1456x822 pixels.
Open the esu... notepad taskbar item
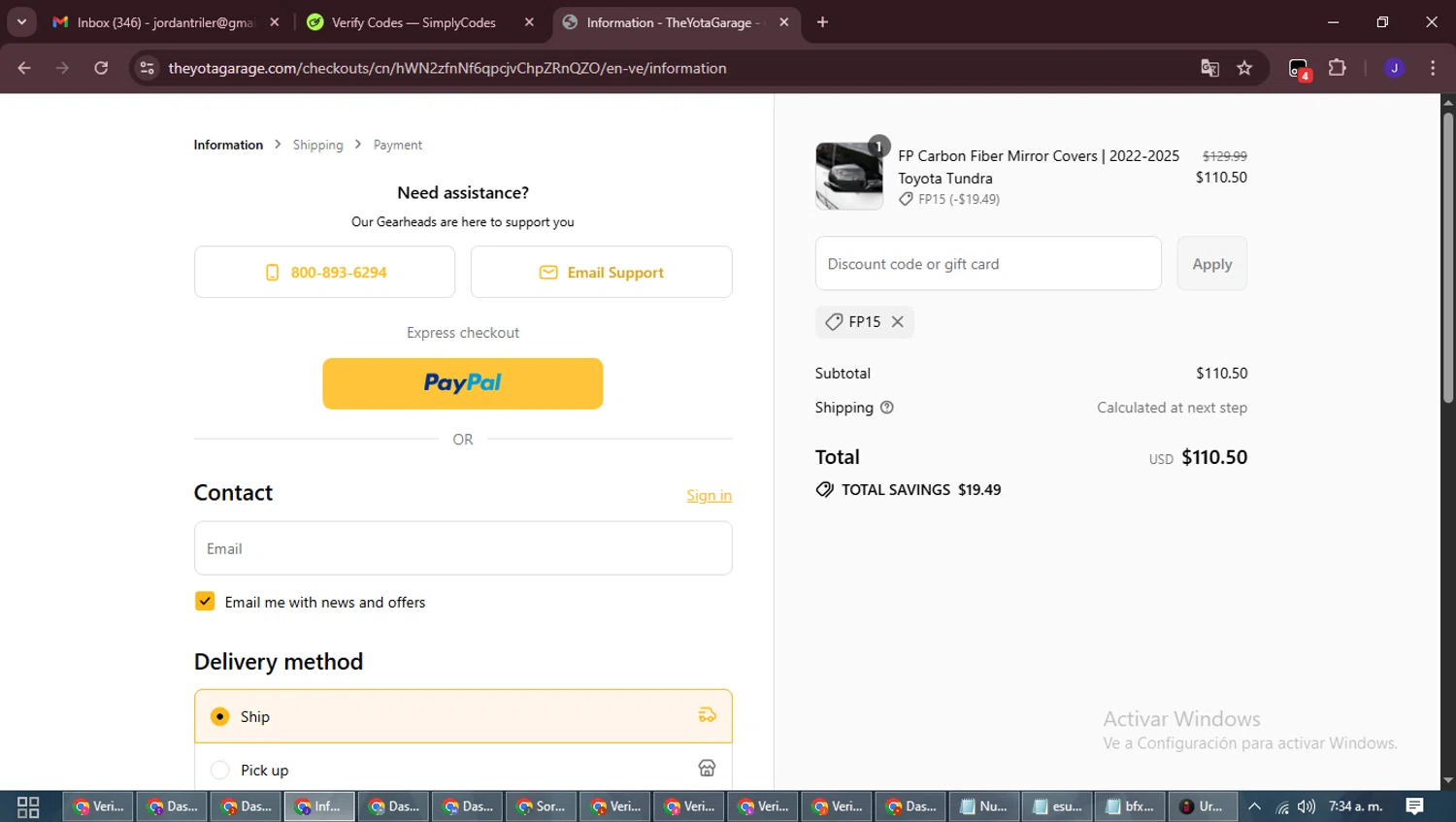coord(1057,806)
